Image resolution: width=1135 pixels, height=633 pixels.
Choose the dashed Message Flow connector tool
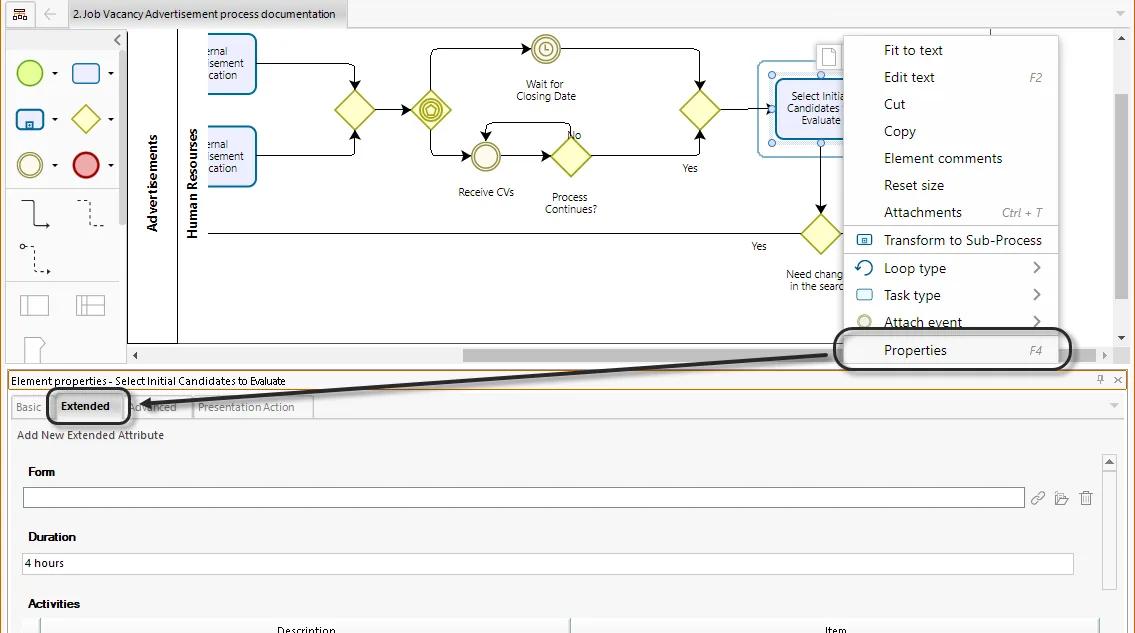35,259
